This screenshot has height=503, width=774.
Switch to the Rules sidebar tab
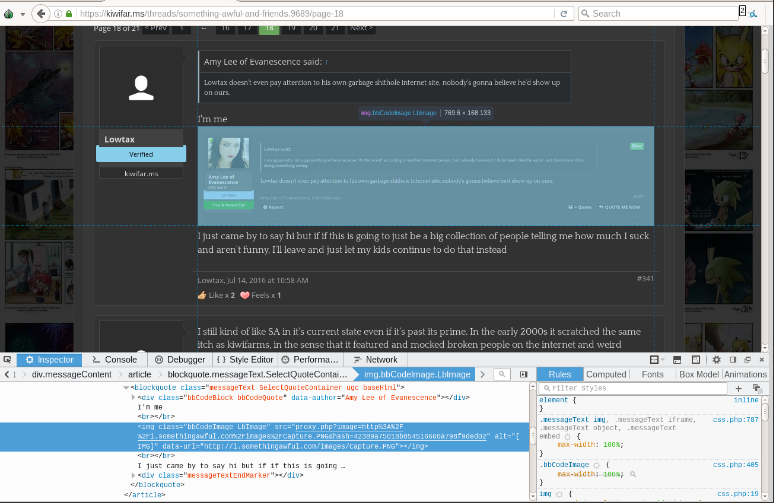(x=560, y=374)
